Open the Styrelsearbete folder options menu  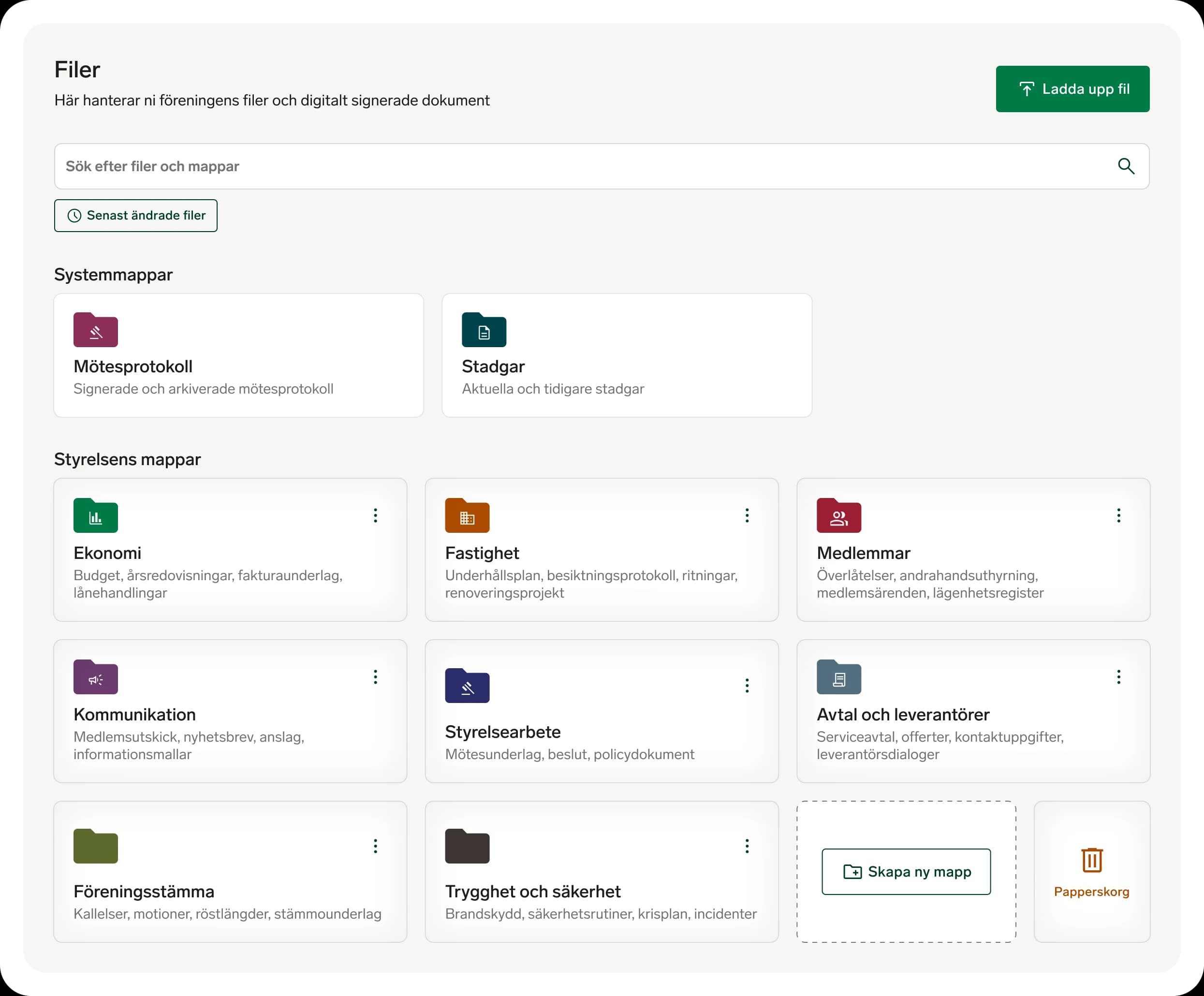tap(747, 686)
